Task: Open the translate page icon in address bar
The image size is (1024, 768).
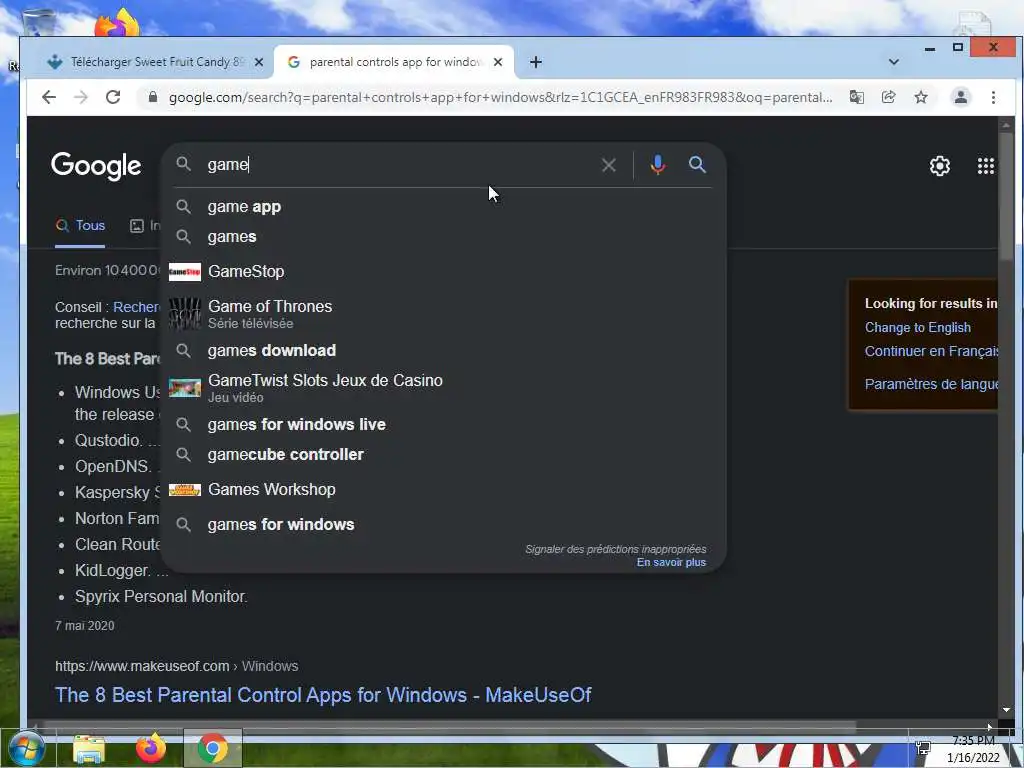Action: tap(856, 97)
